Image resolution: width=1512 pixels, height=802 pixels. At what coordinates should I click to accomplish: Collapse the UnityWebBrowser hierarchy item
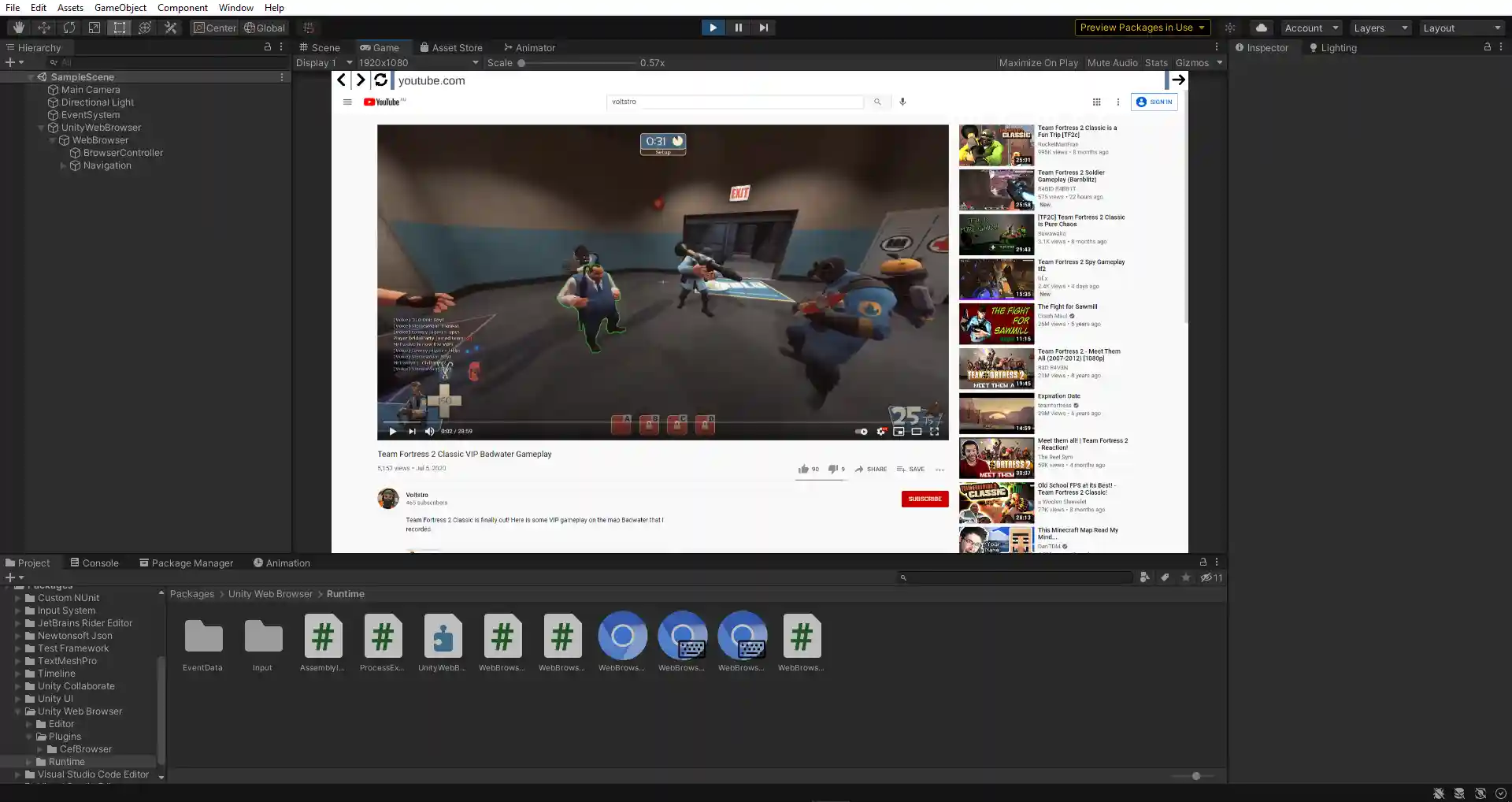pos(41,128)
